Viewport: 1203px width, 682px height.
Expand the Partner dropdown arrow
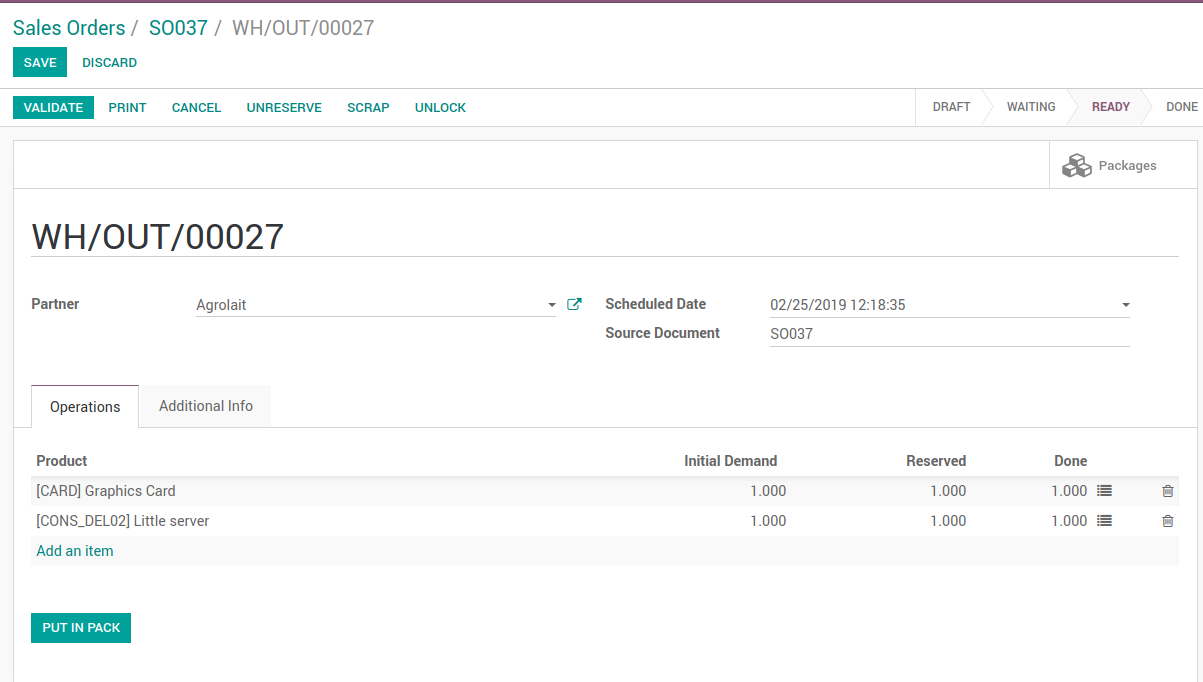coord(552,305)
